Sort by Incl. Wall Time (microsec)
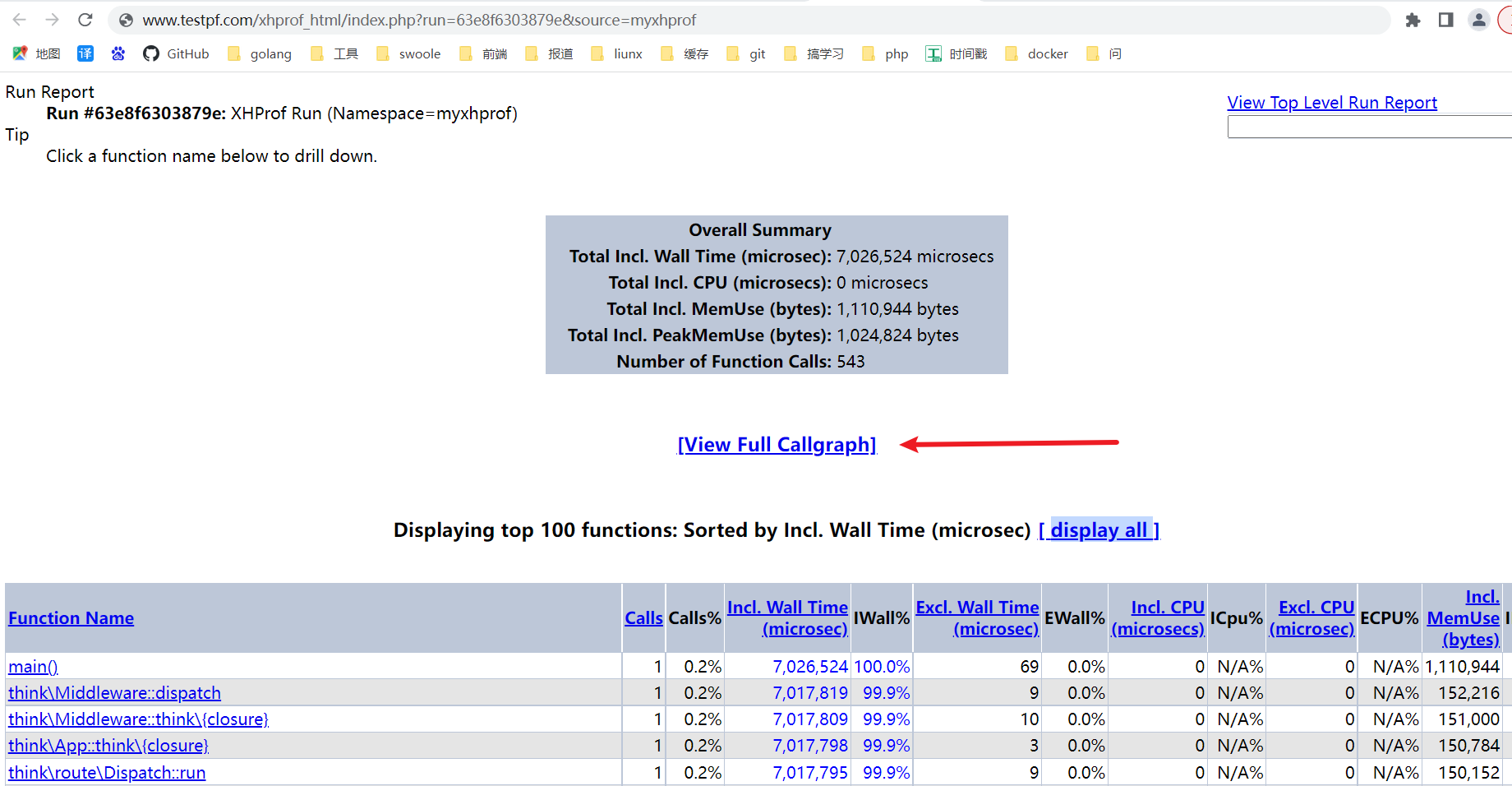The image size is (1512, 786). pos(787,618)
